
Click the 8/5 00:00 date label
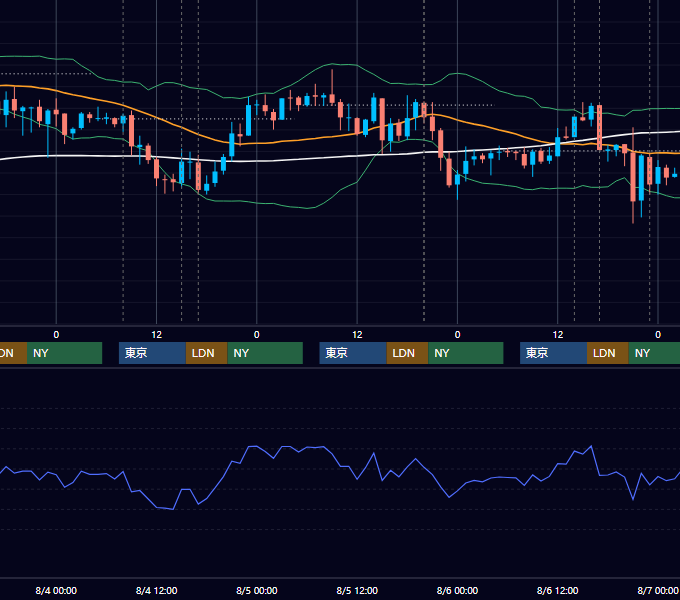(257, 590)
